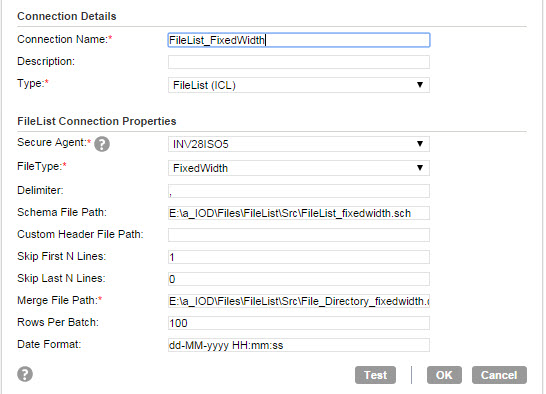
Task: Confirm with the OK button
Action: point(444,375)
